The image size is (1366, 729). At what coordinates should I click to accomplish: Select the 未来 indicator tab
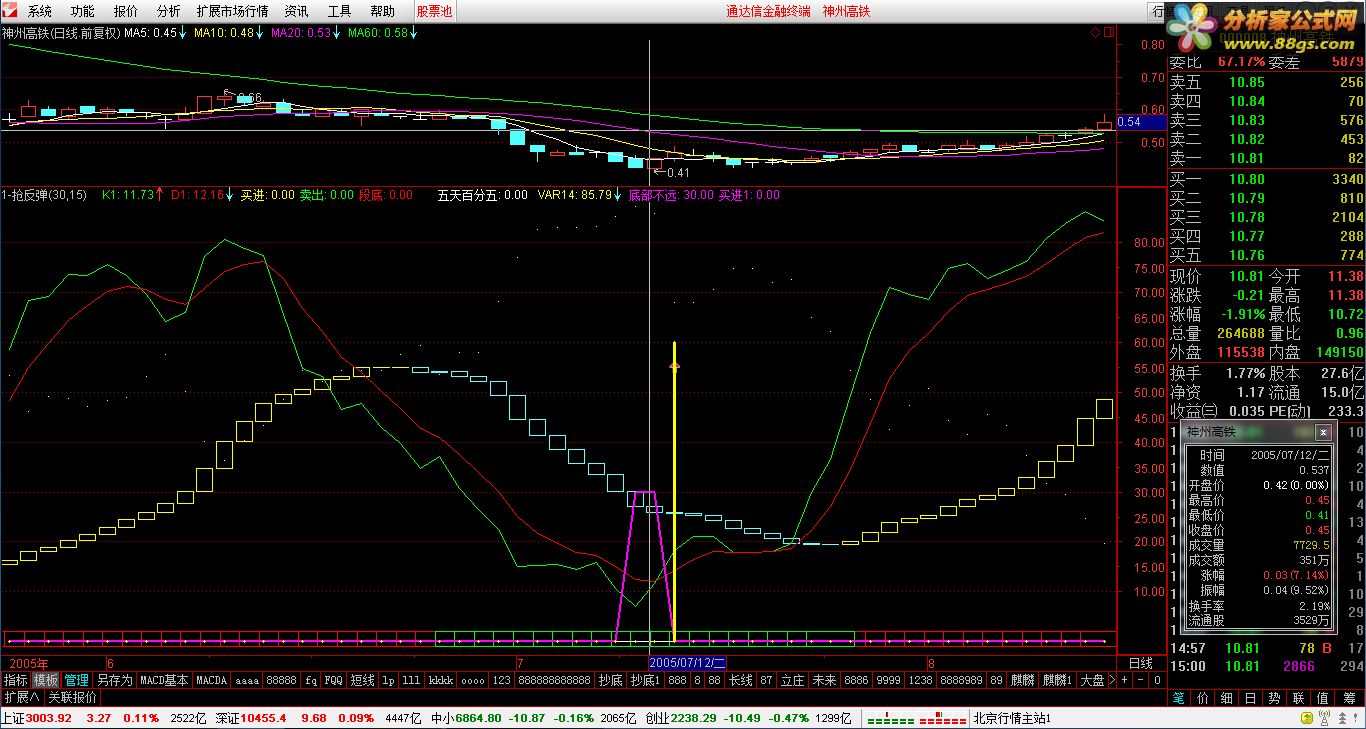coord(824,680)
